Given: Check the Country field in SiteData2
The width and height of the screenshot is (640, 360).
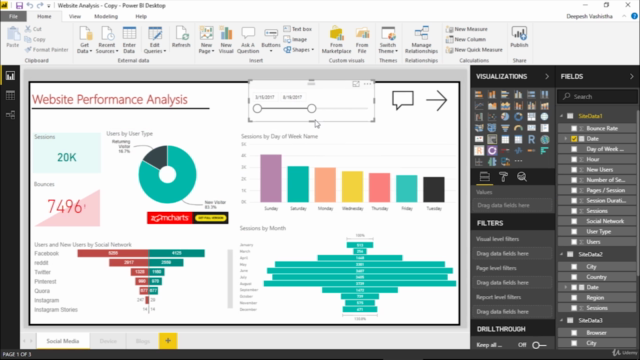Looking at the screenshot, I should pos(574,277).
